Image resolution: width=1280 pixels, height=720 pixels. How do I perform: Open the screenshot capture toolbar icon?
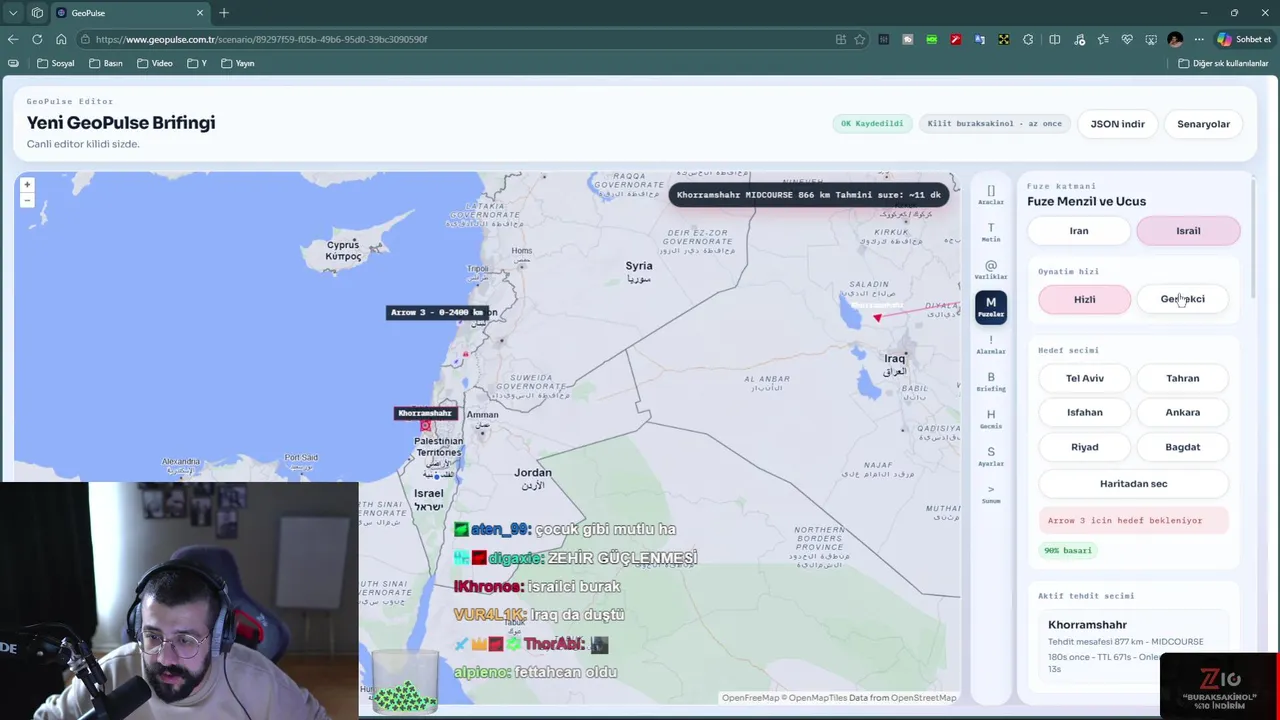pos(1151,39)
